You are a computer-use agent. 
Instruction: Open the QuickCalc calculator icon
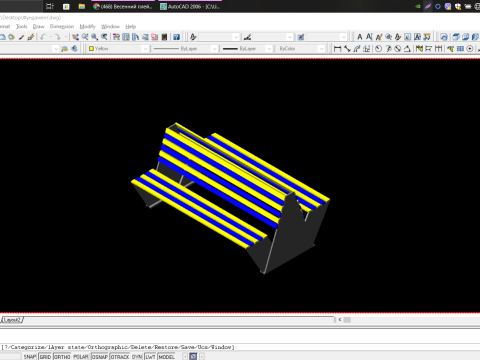tap(164, 37)
